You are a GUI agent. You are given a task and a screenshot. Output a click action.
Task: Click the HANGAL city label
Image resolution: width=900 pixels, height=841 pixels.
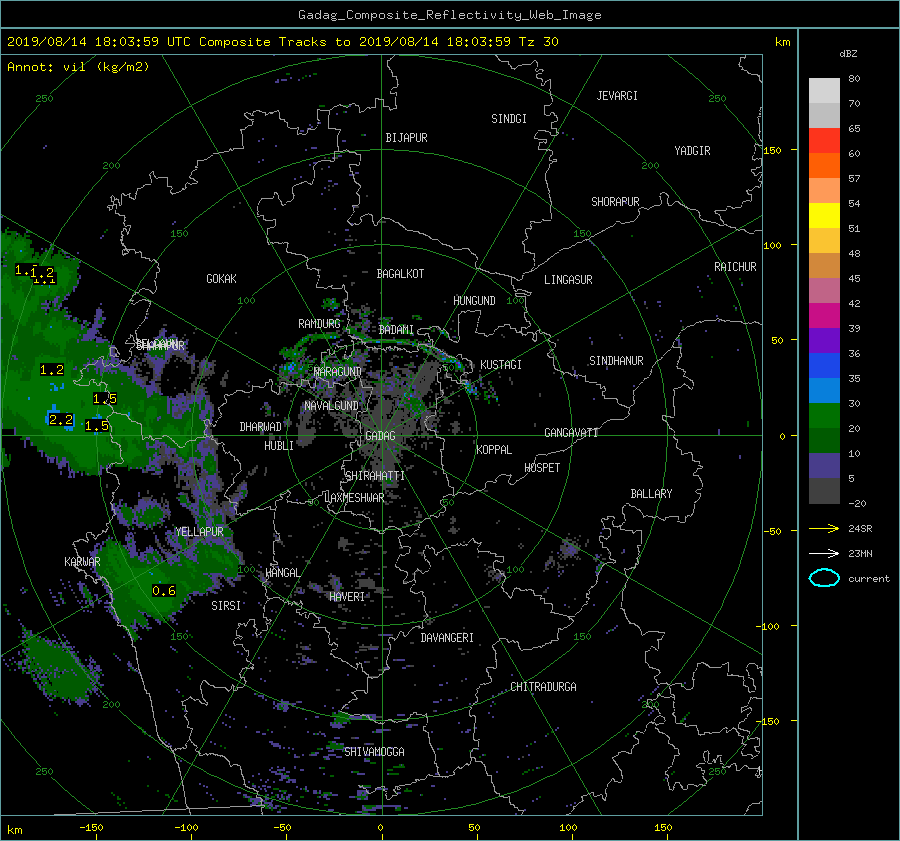[x=282, y=572]
